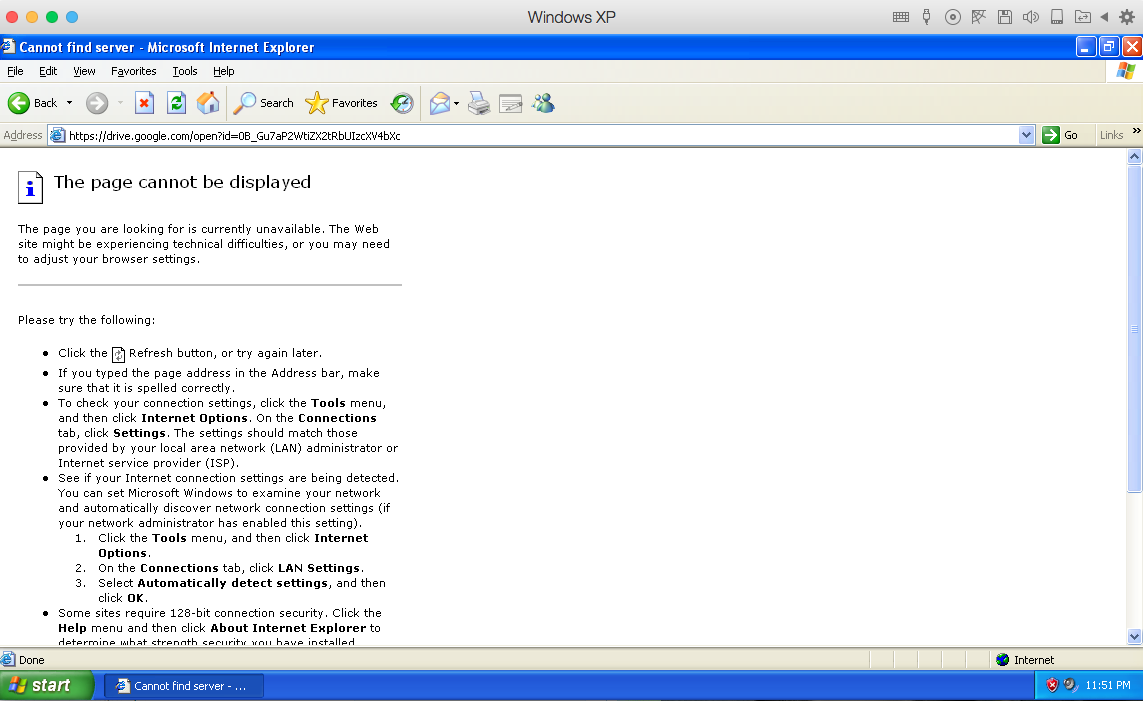The image size is (1143, 701).
Task: Click the Internet zone globe in the status bar
Action: click(x=1003, y=659)
